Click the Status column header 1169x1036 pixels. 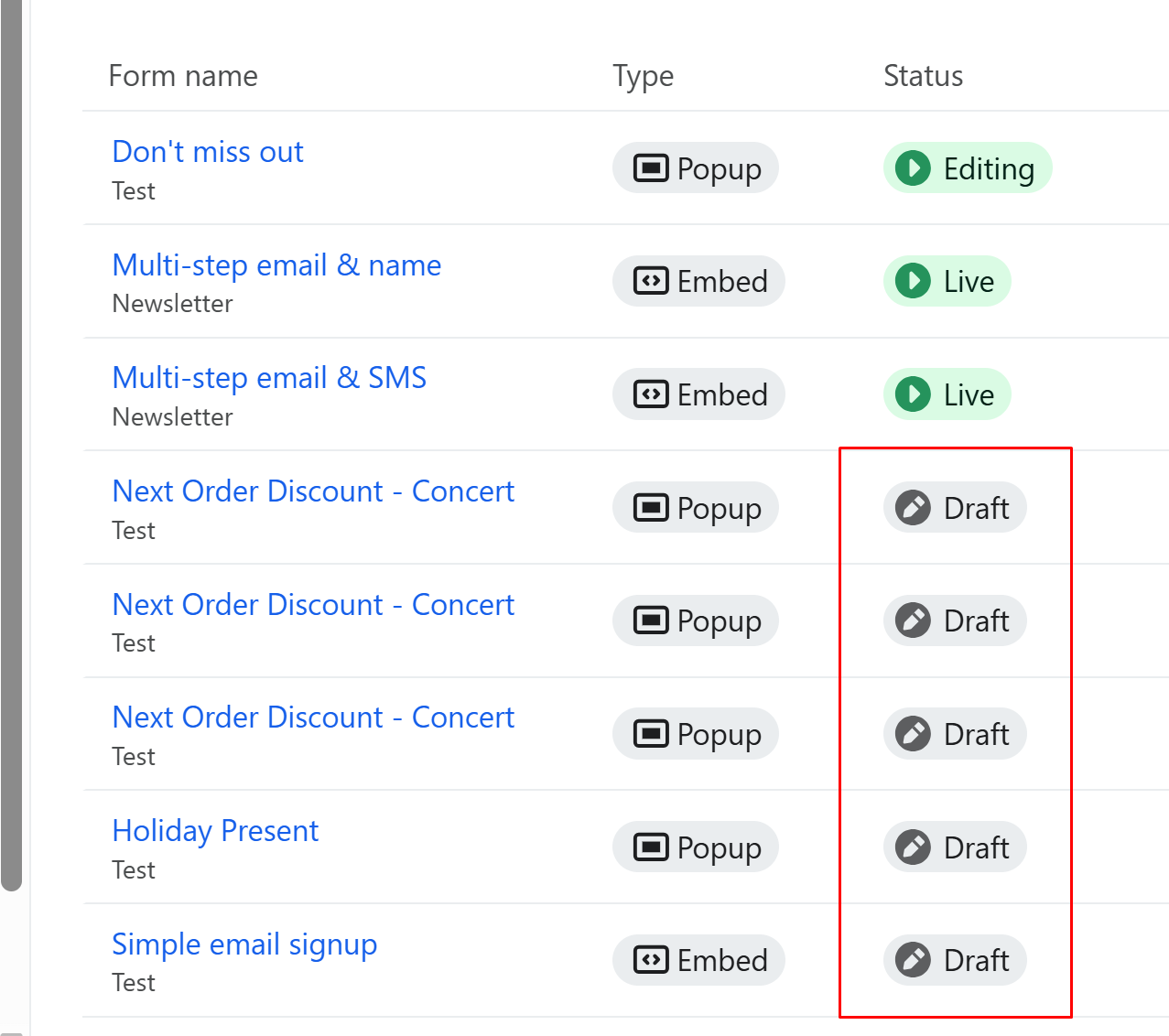click(x=923, y=76)
